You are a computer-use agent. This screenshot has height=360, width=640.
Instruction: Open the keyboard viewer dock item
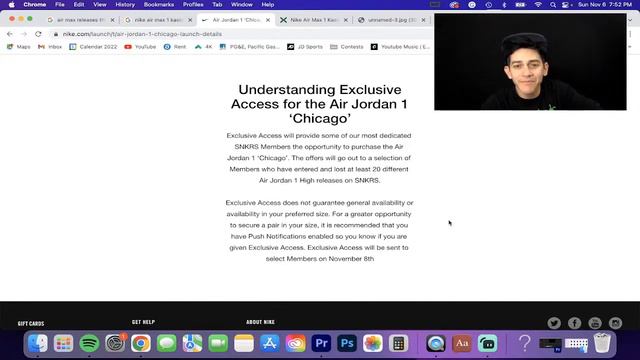576,344
